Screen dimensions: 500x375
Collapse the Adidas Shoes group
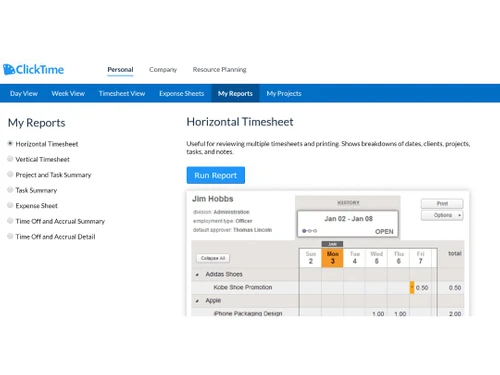[x=197, y=275]
